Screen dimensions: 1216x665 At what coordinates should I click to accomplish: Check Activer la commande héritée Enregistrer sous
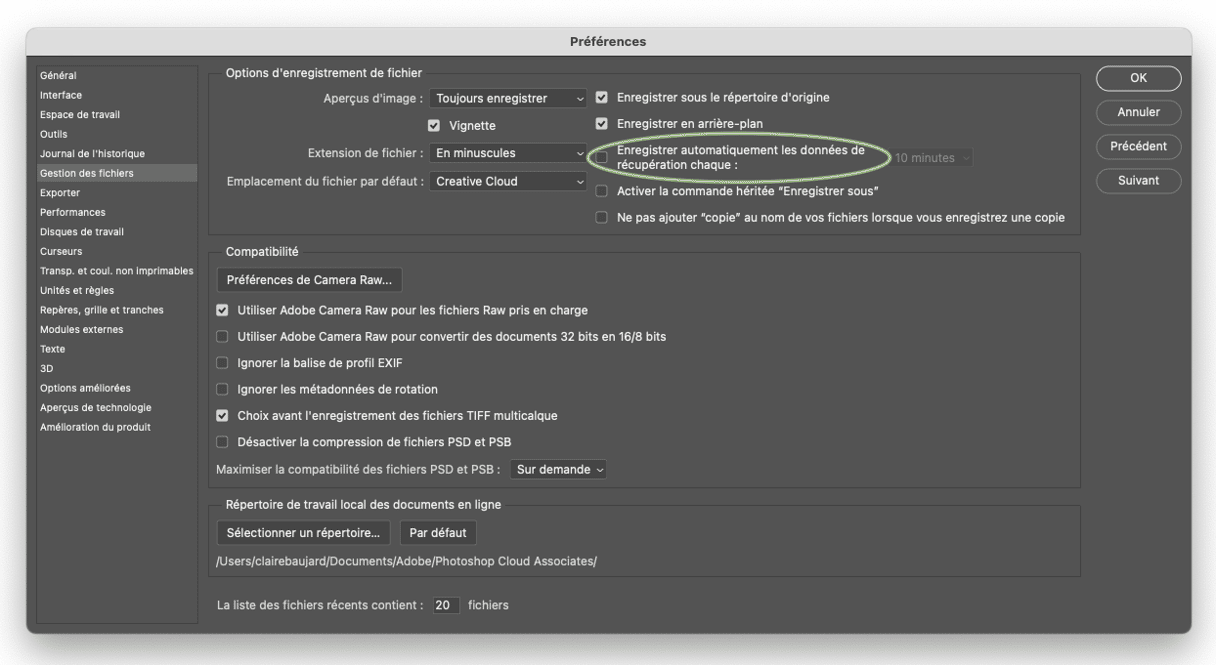602,191
